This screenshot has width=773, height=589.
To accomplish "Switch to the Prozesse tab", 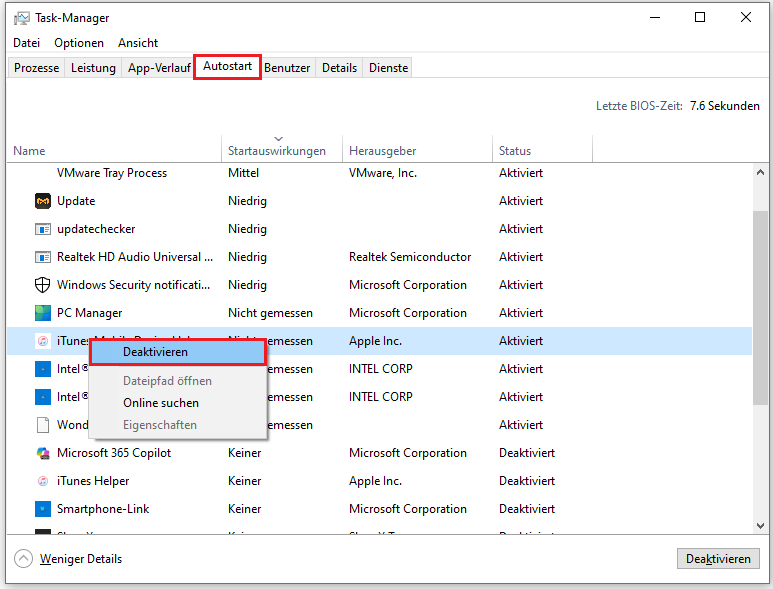I will tap(36, 68).
